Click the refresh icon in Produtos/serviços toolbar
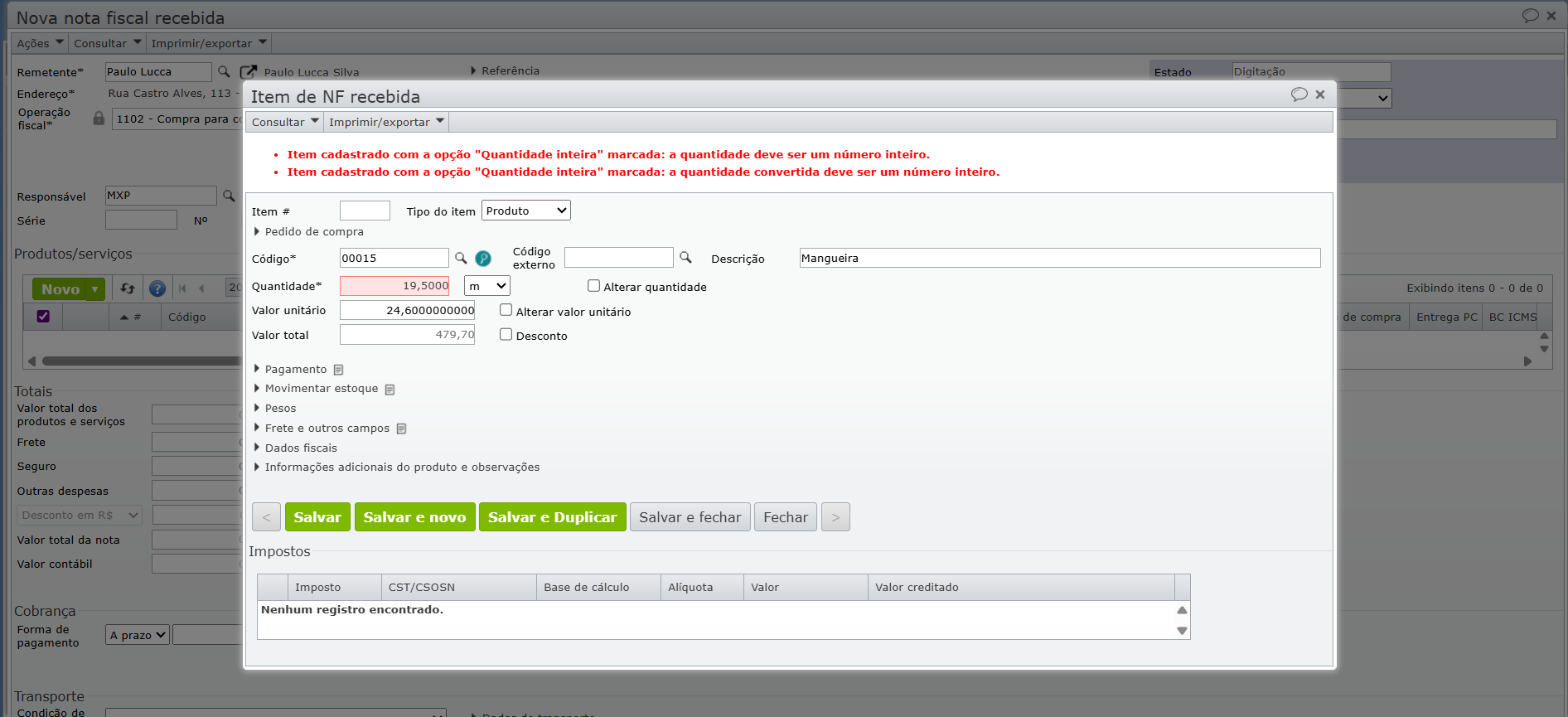The image size is (1568, 717). [128, 288]
